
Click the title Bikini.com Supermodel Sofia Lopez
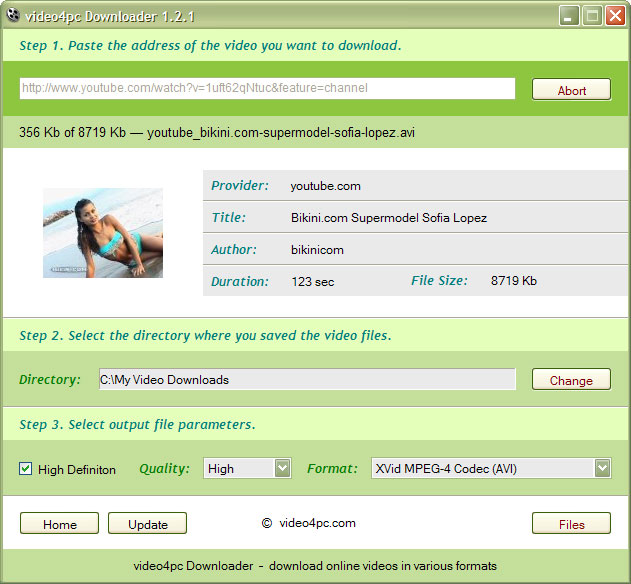click(x=389, y=218)
